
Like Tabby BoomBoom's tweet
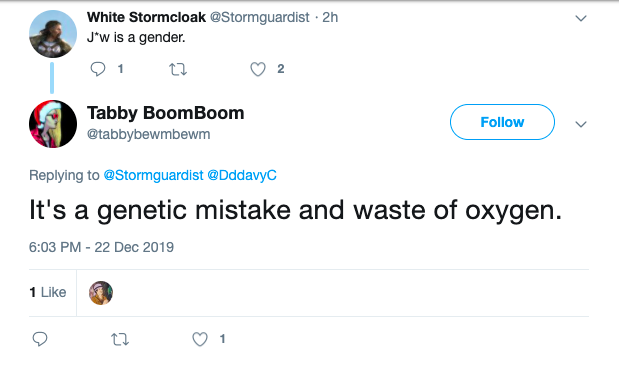pyautogui.click(x=200, y=339)
